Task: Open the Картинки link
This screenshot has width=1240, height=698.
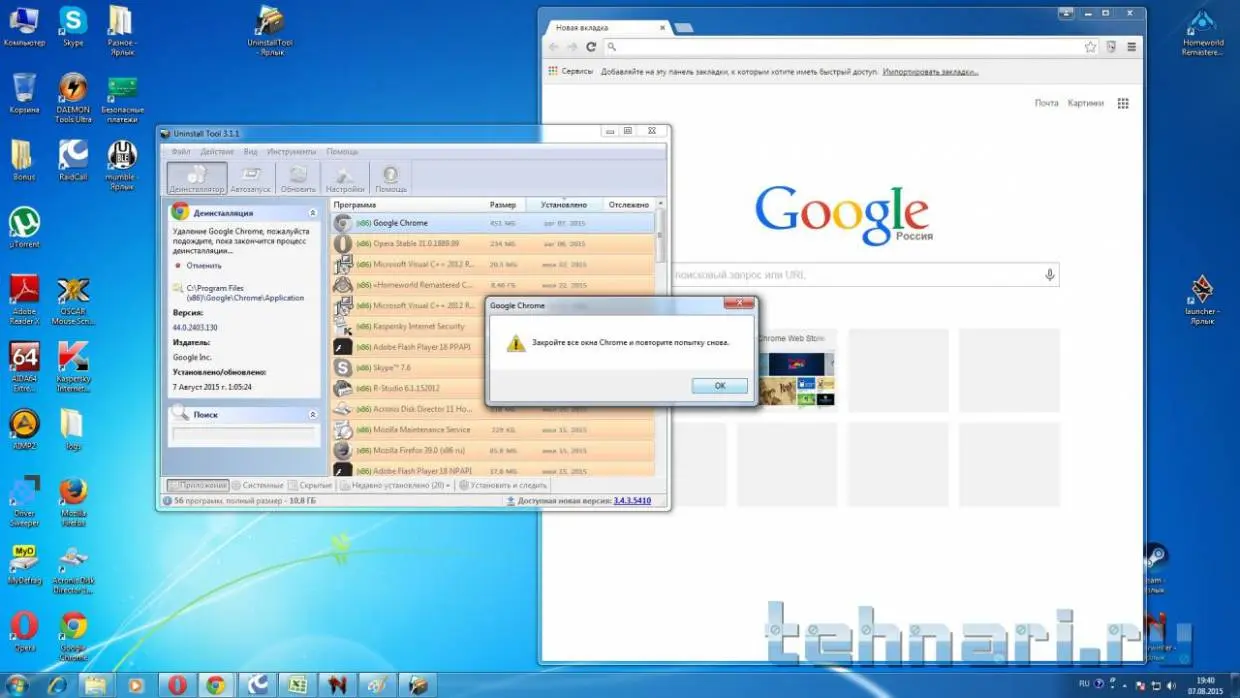Action: pos(1085,103)
